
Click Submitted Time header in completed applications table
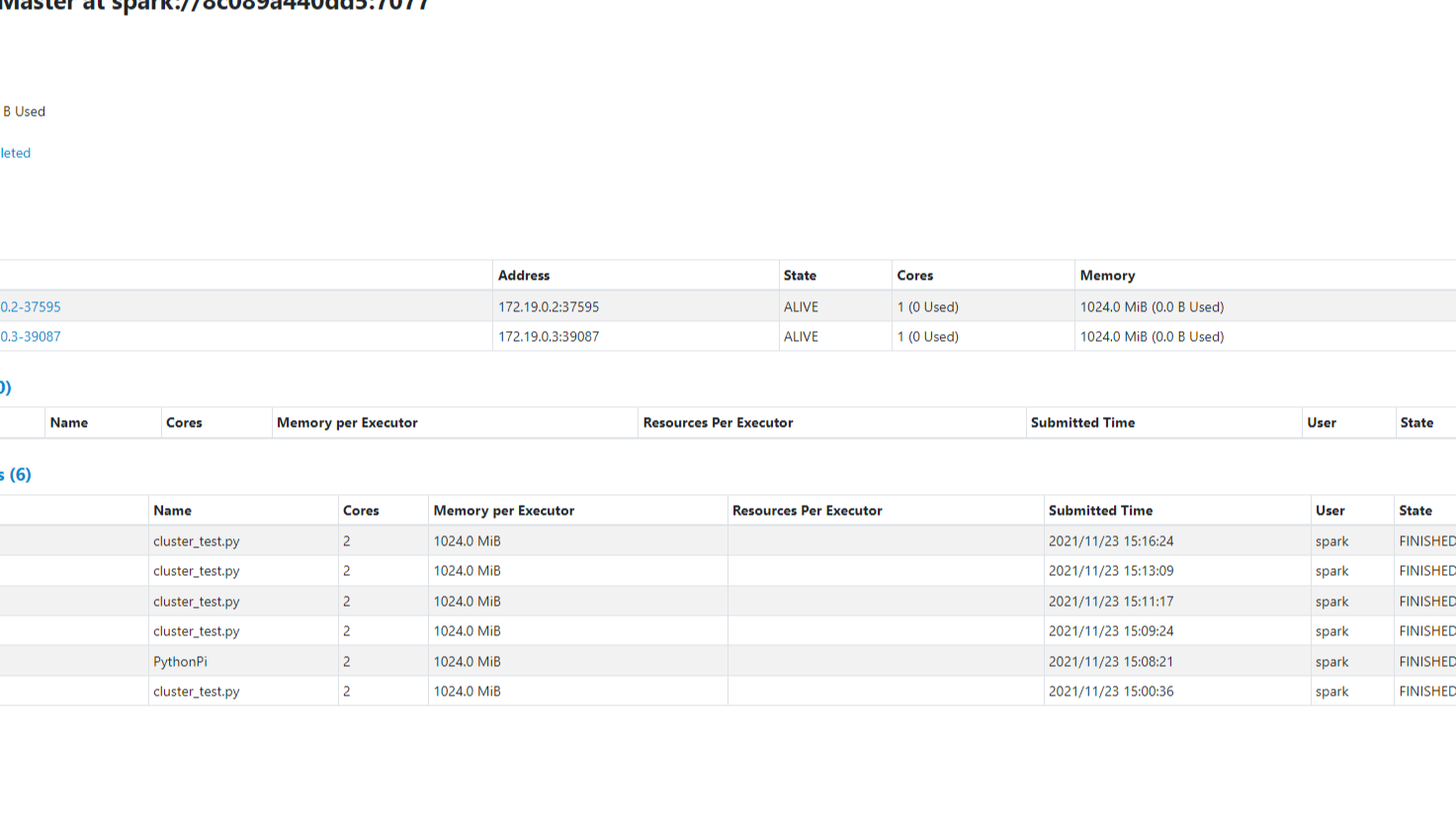1100,511
